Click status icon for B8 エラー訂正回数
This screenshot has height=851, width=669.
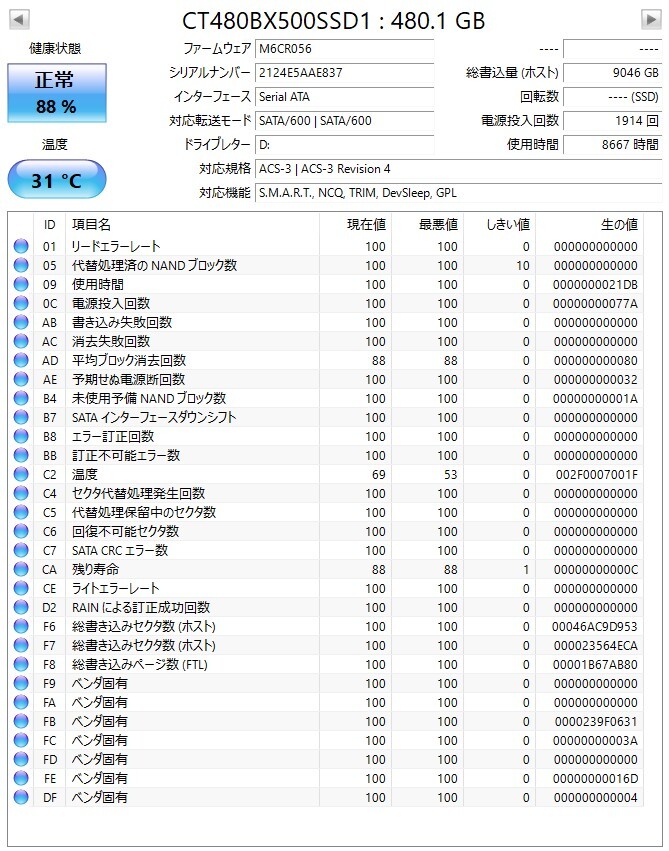[x=21, y=436]
